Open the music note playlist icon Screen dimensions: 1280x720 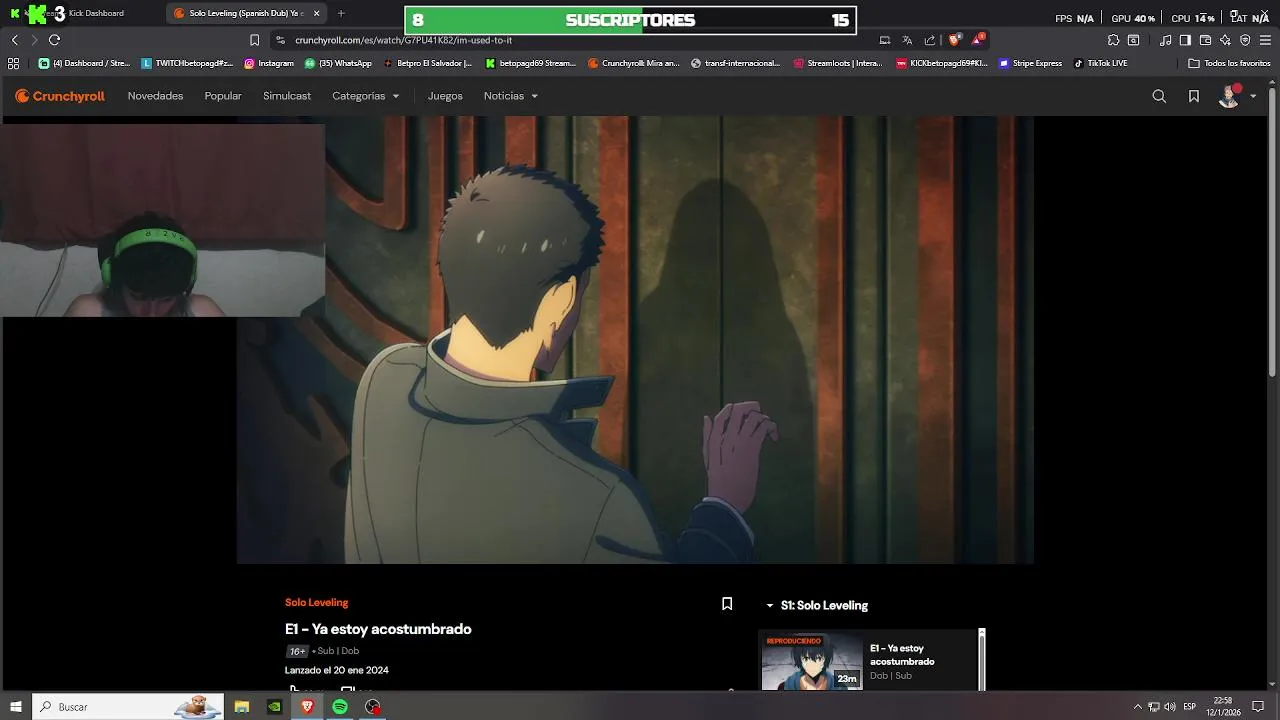(x=1165, y=40)
